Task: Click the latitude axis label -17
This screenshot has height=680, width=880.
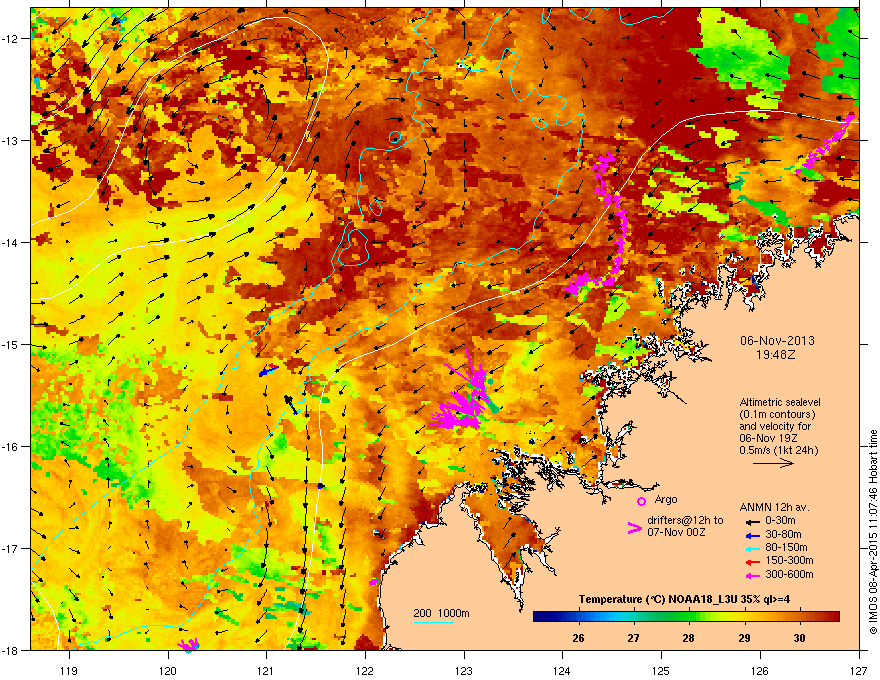Action: click(x=11, y=549)
